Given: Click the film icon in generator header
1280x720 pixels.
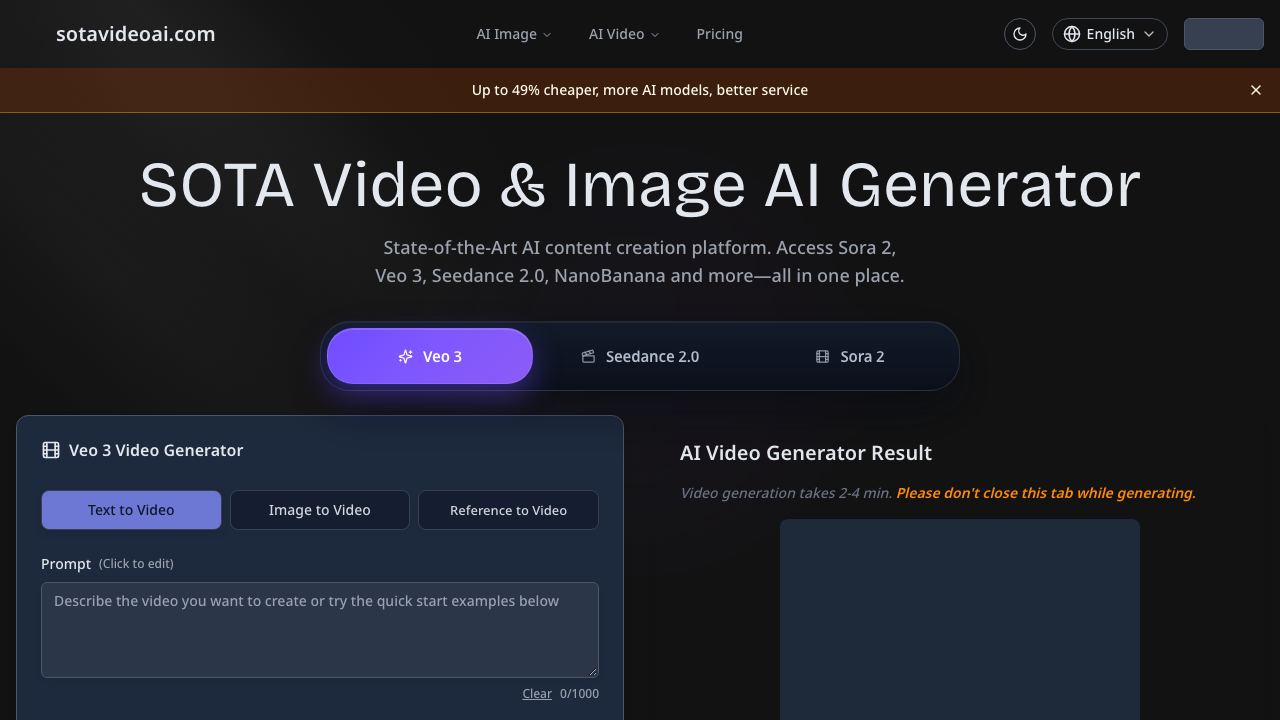Looking at the screenshot, I should (x=51, y=450).
